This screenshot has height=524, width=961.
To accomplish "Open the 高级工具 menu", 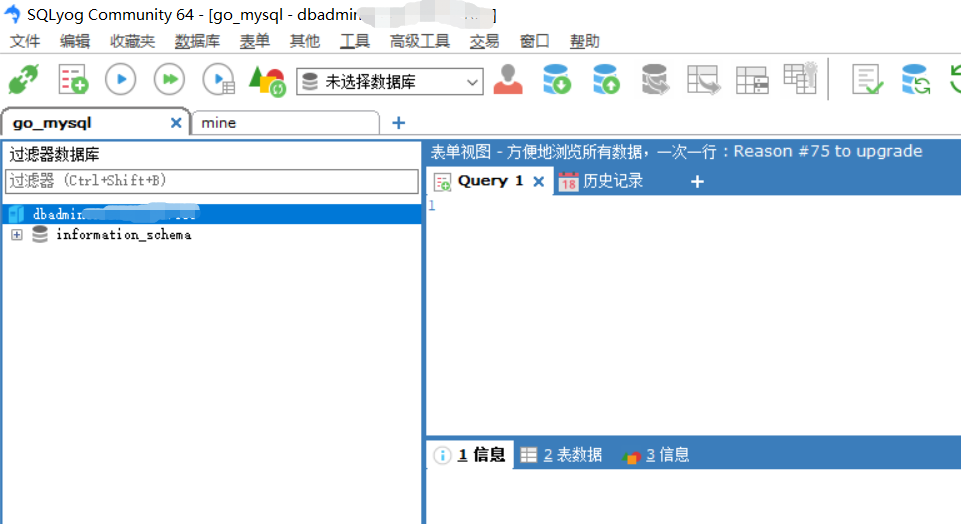I will [420, 41].
